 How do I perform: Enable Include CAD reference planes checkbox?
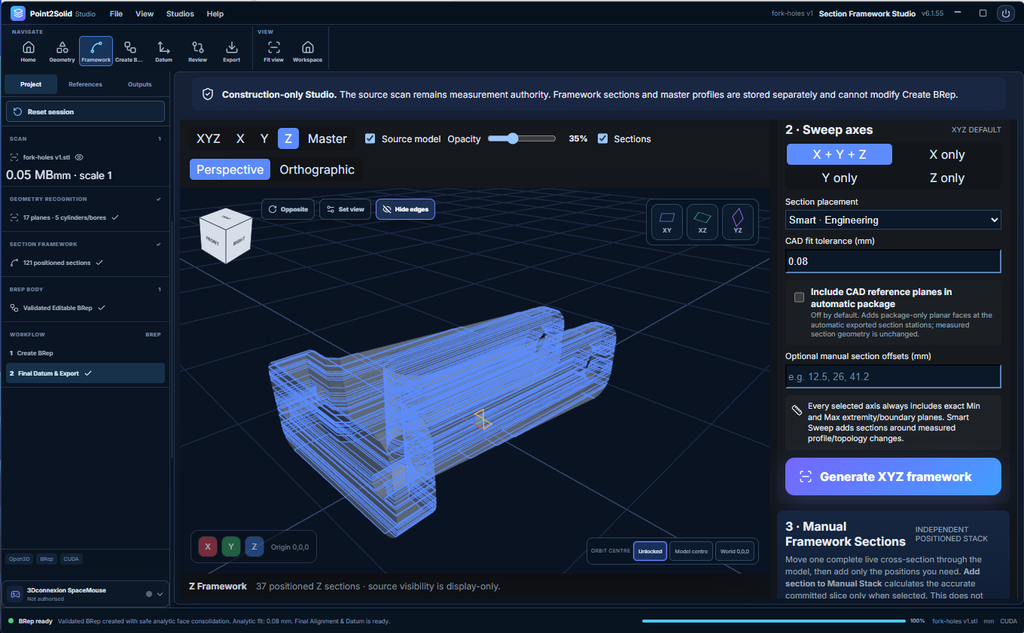coord(799,297)
